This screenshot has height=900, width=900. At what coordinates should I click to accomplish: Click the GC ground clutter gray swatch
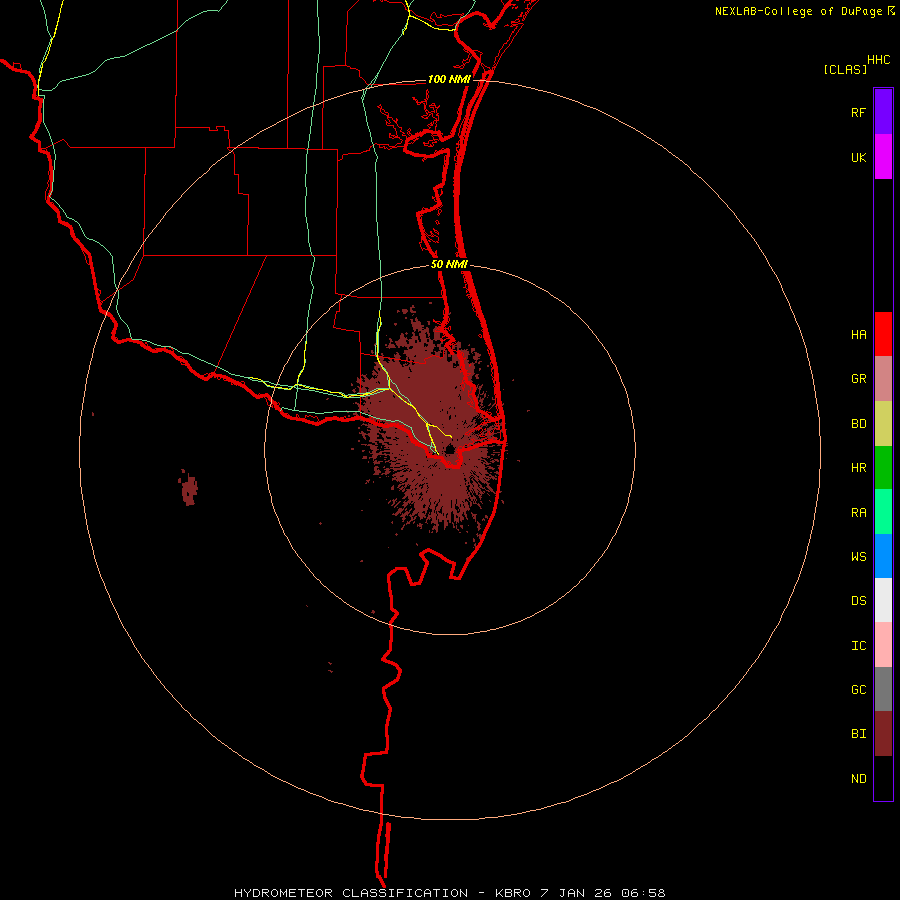tap(883, 689)
